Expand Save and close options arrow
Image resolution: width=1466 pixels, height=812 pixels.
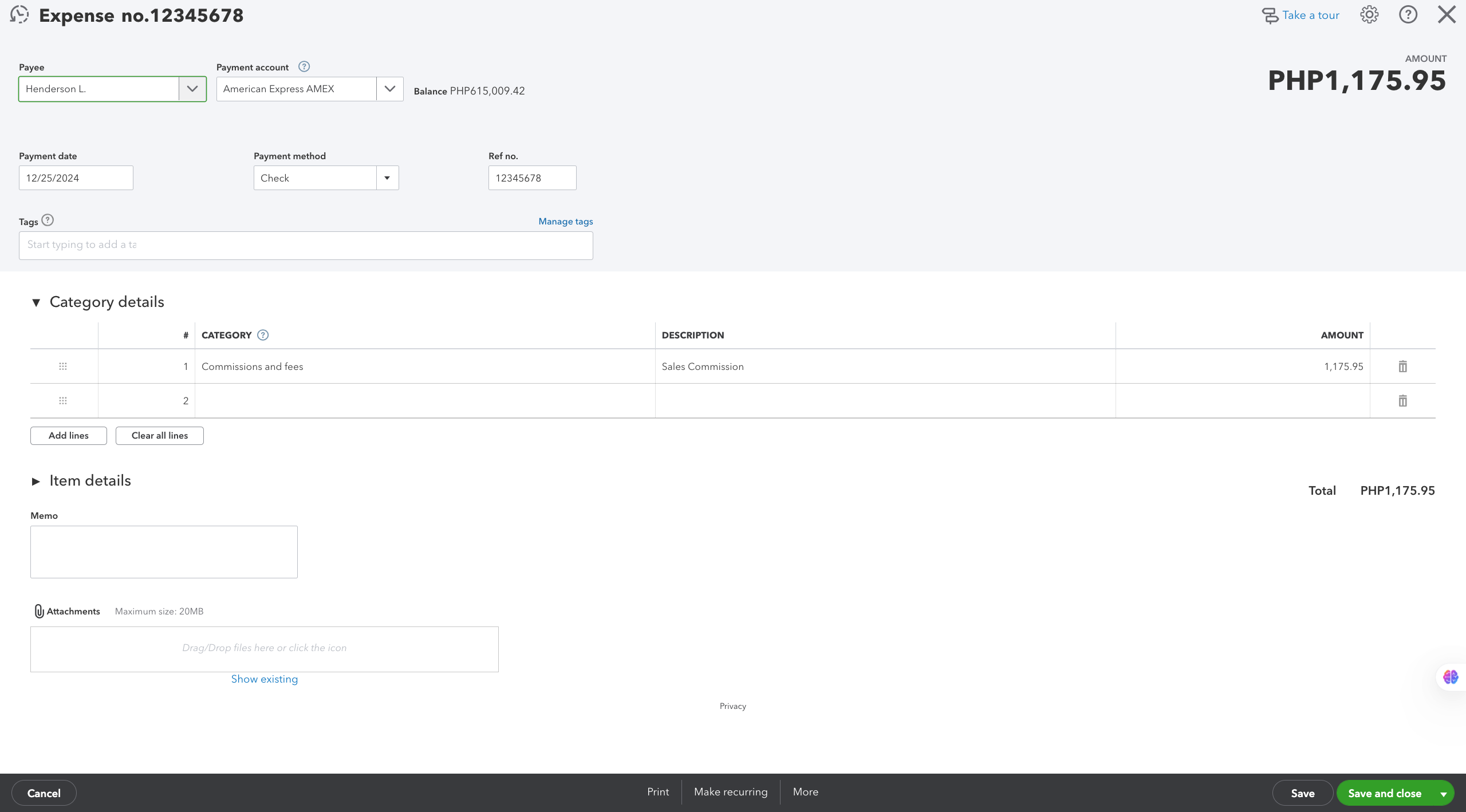coord(1444,794)
